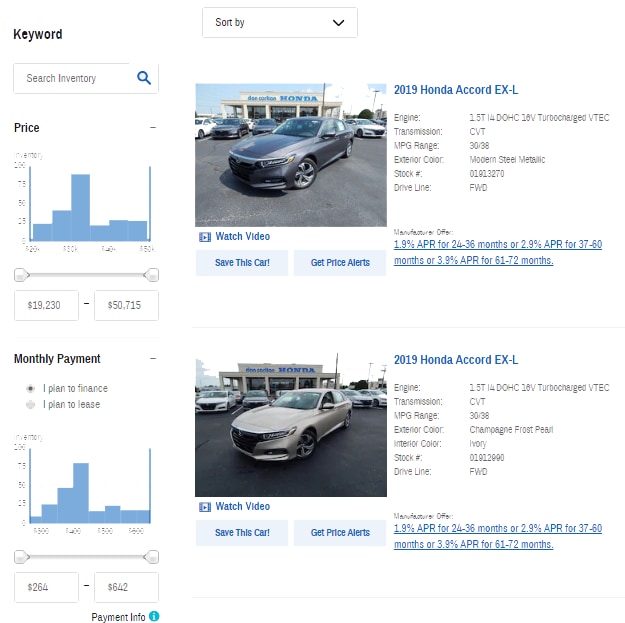Click the maximum price field $50,715
This screenshot has width=625, height=623.
tap(126, 305)
